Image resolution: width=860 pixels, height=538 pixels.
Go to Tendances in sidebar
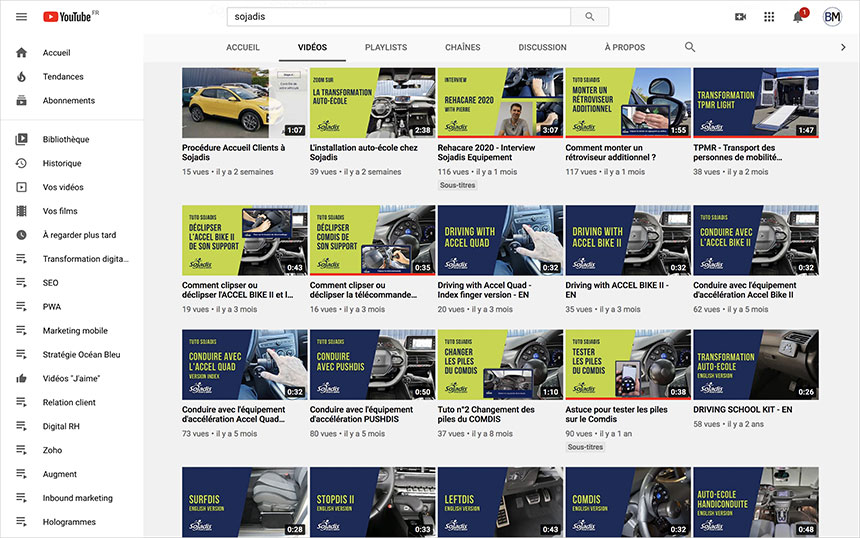63,77
